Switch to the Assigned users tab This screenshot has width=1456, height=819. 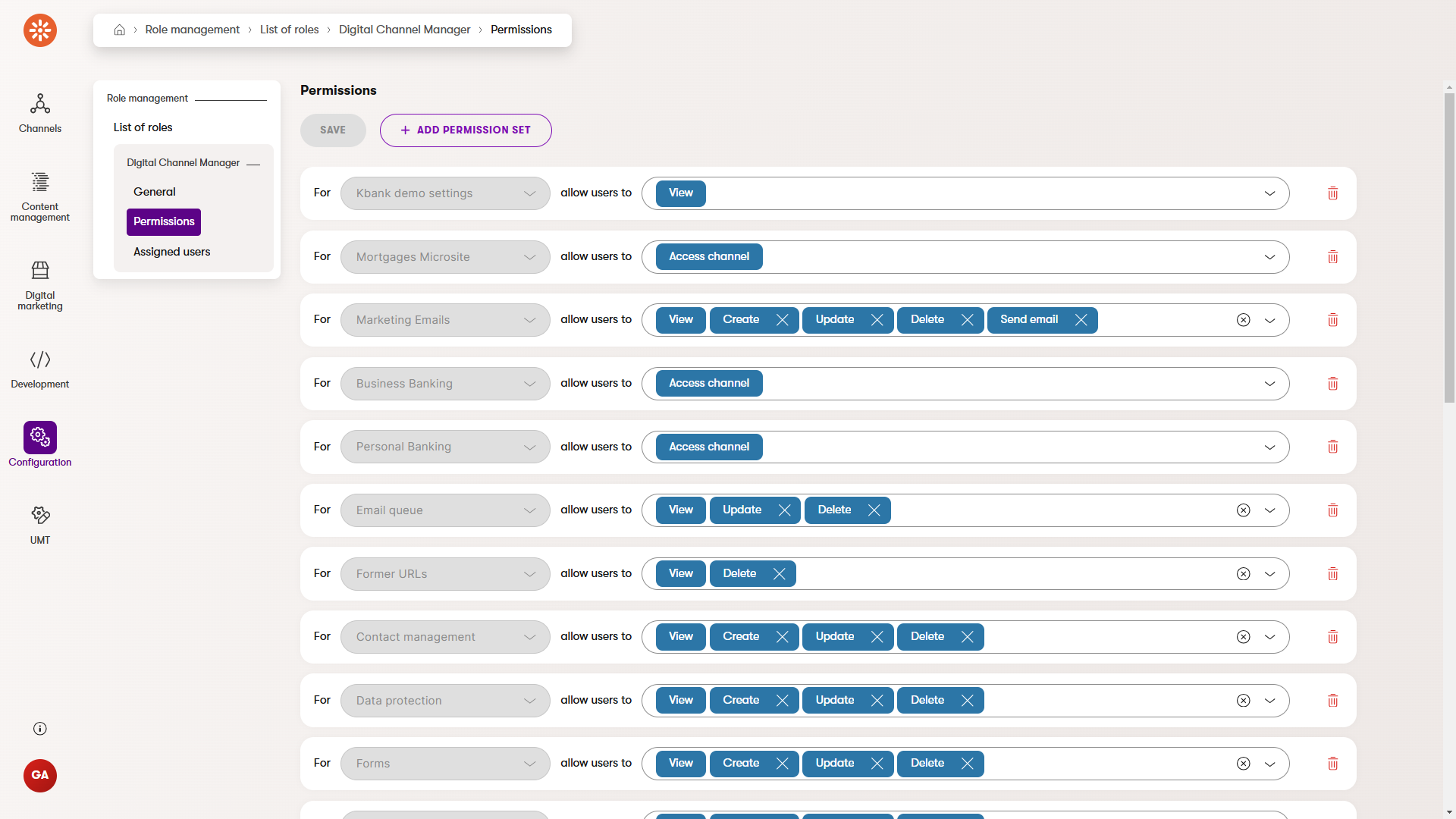(171, 252)
